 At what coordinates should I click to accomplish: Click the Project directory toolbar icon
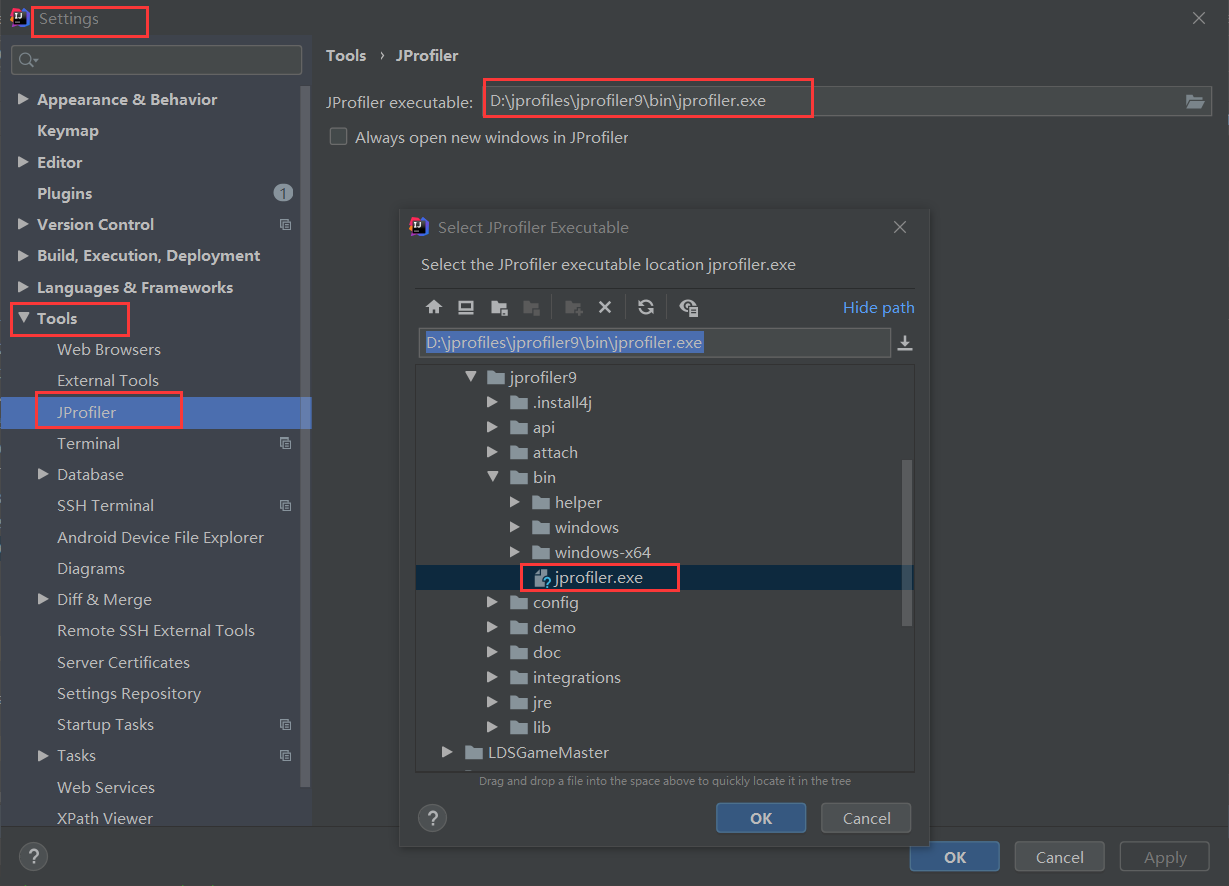pyautogui.click(x=499, y=307)
